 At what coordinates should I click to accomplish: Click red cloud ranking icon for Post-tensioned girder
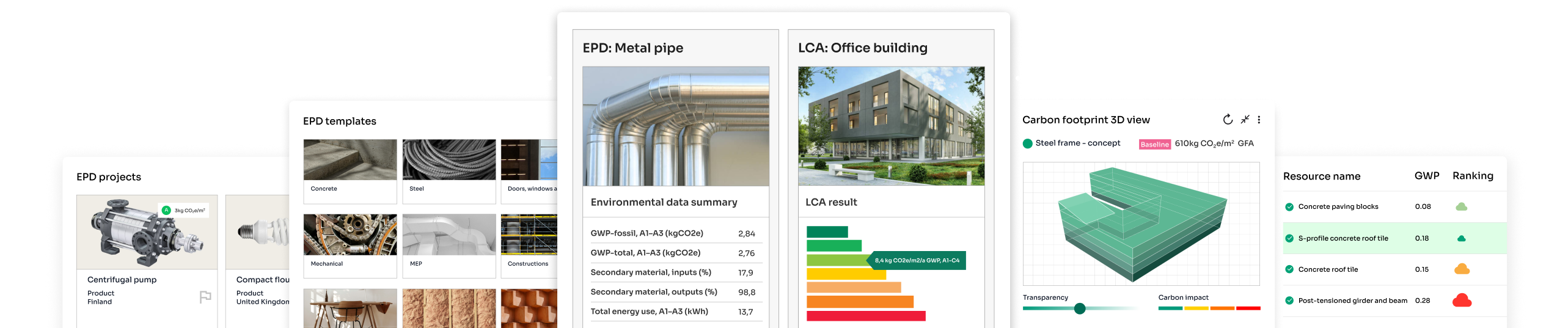[x=1462, y=301]
